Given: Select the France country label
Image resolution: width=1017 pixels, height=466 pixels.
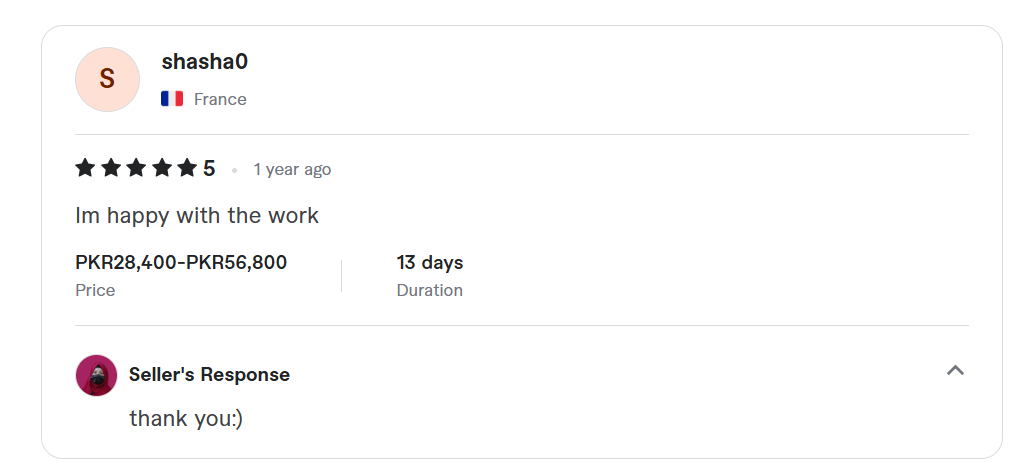Looking at the screenshot, I should (x=220, y=99).
